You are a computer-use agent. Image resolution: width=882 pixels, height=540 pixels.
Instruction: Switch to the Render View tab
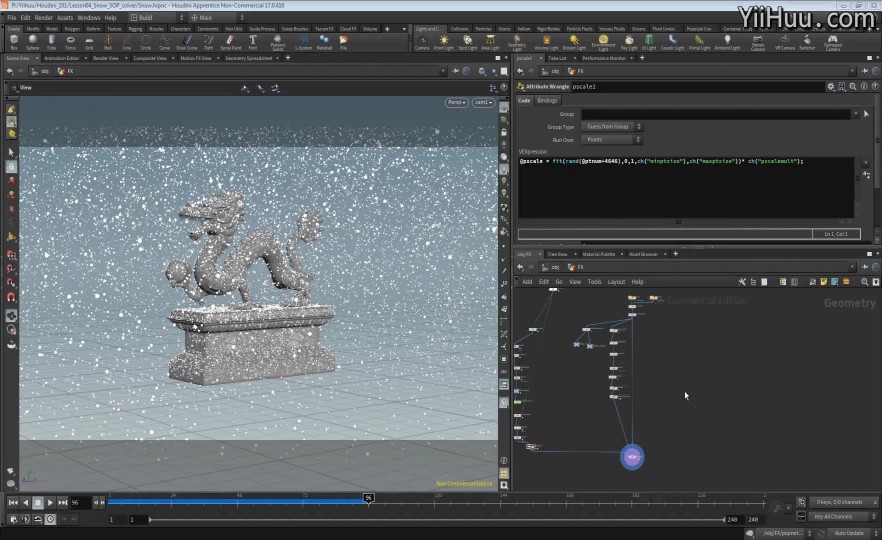tap(106, 58)
